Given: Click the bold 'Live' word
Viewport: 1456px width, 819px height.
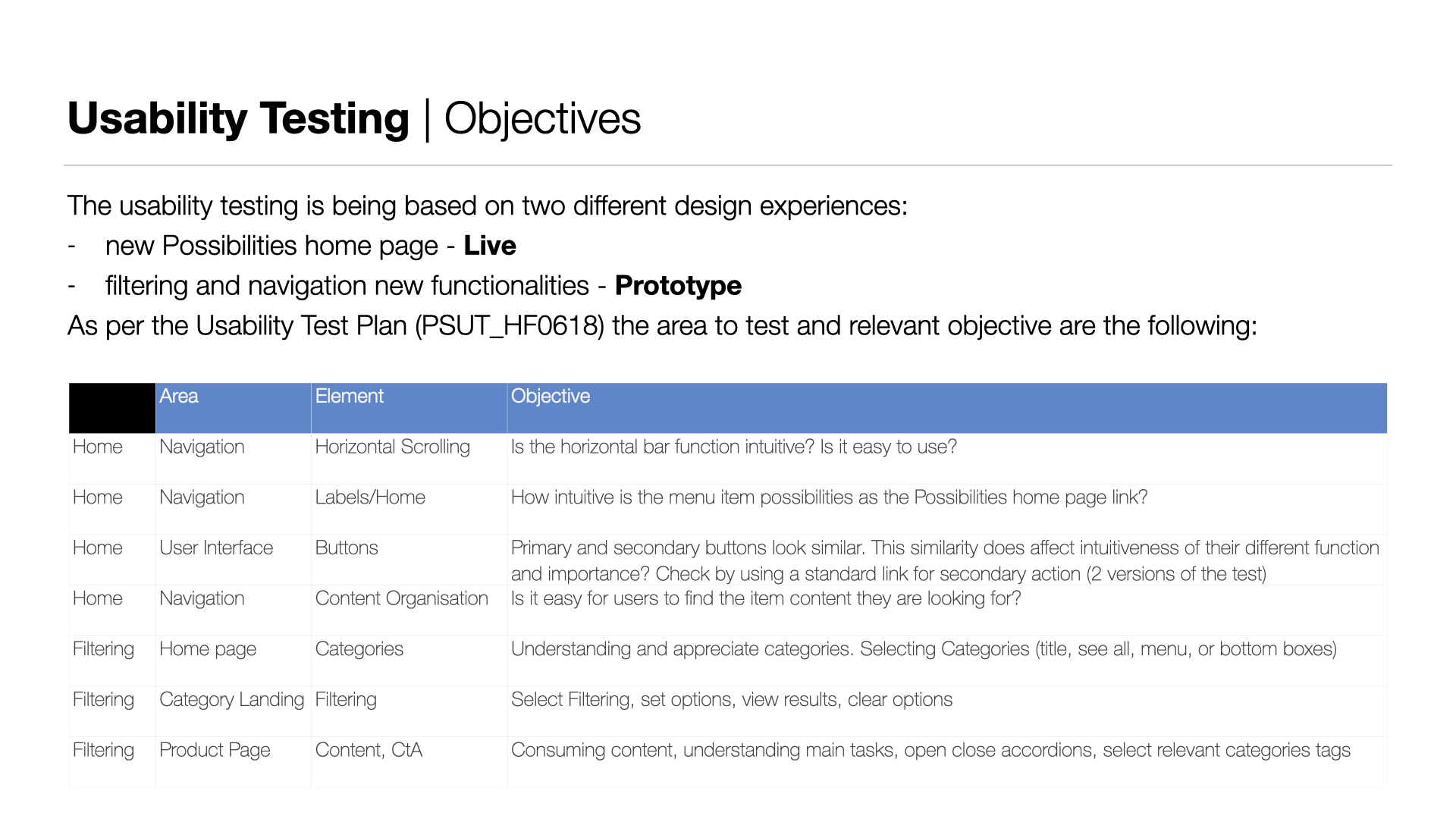Looking at the screenshot, I should (x=489, y=246).
